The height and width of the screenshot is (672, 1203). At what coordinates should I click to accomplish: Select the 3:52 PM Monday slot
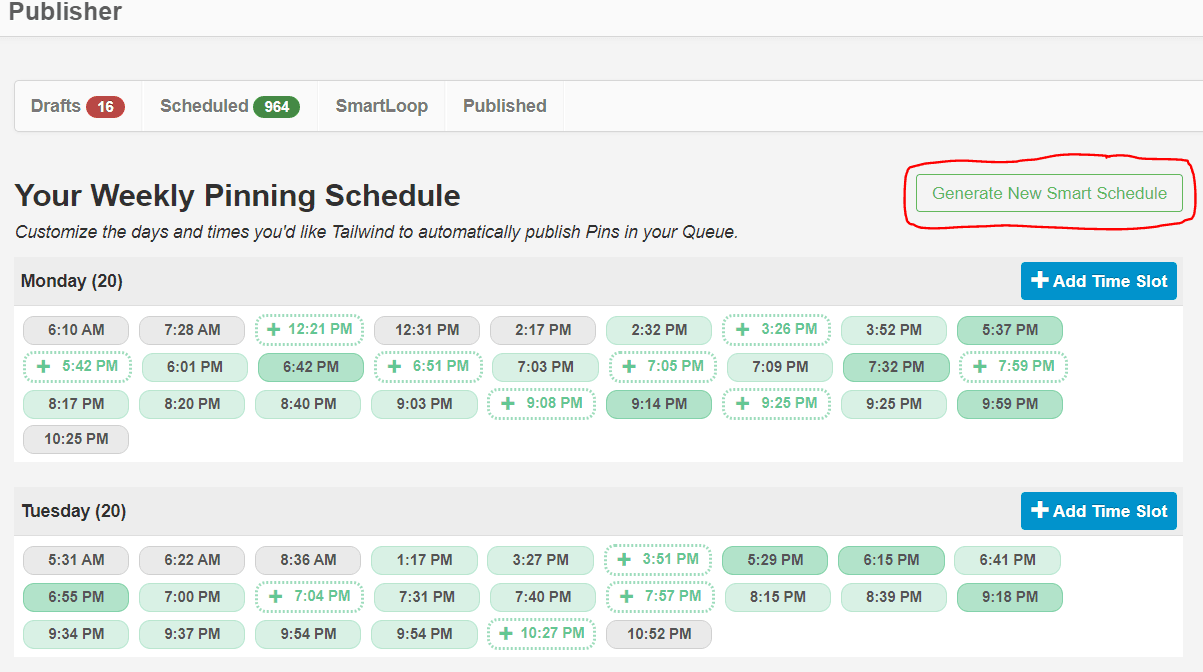pyautogui.click(x=894, y=330)
